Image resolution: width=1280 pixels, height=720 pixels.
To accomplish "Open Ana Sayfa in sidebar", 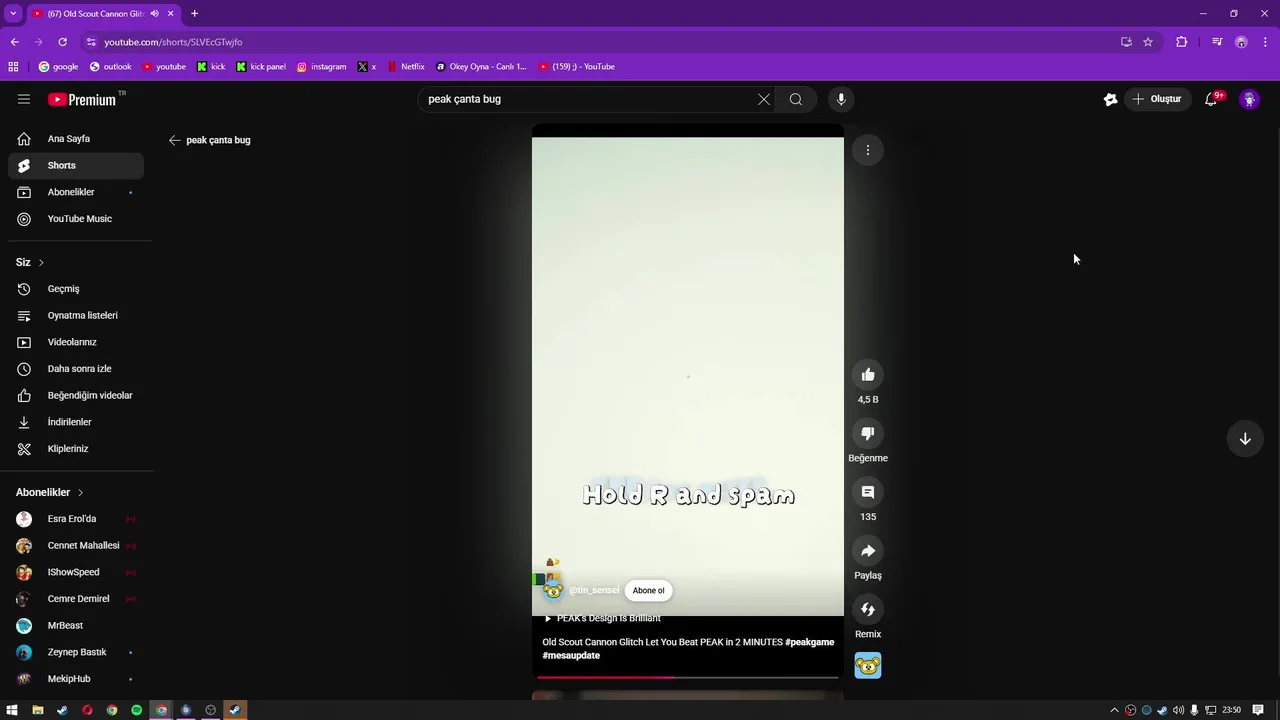I will click(76, 139).
